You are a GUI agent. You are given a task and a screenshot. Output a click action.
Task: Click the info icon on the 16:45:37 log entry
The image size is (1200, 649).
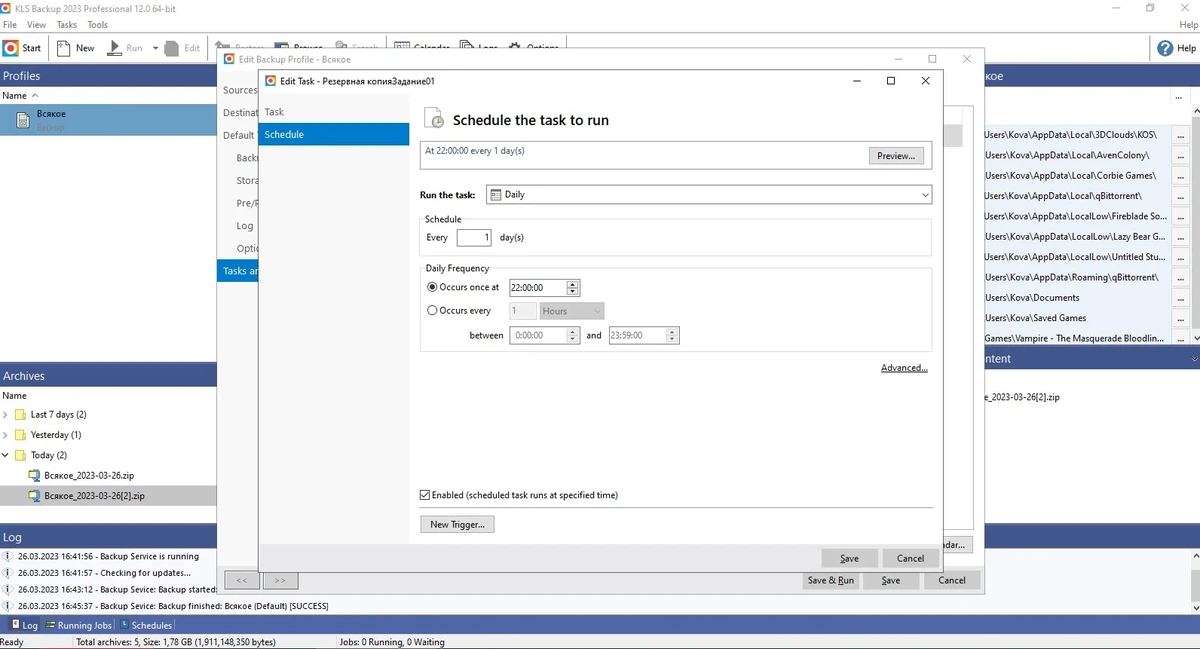pos(7,606)
